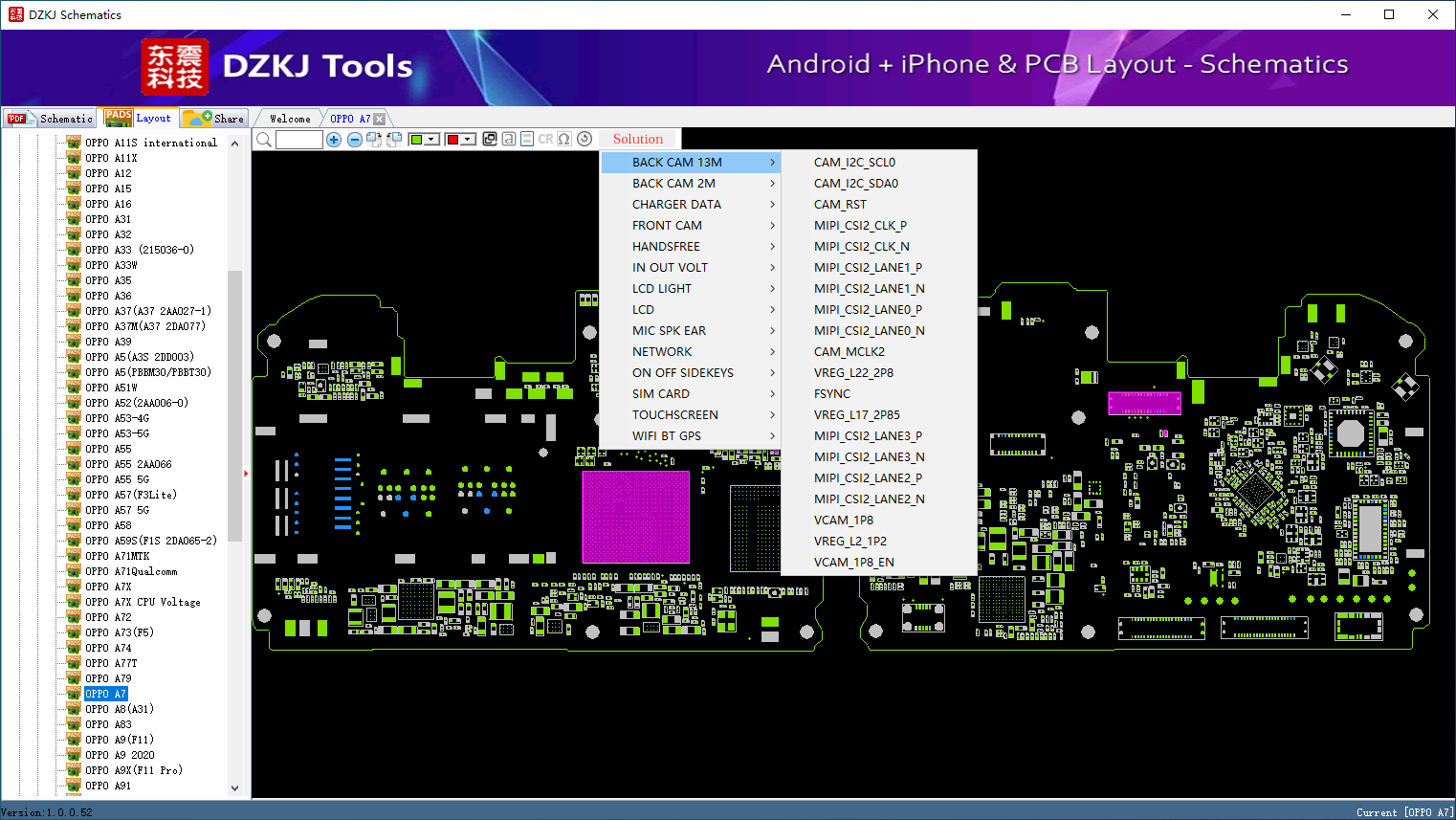The height and width of the screenshot is (820, 1456).
Task: Click the blue plus zoom-in icon
Action: [334, 140]
